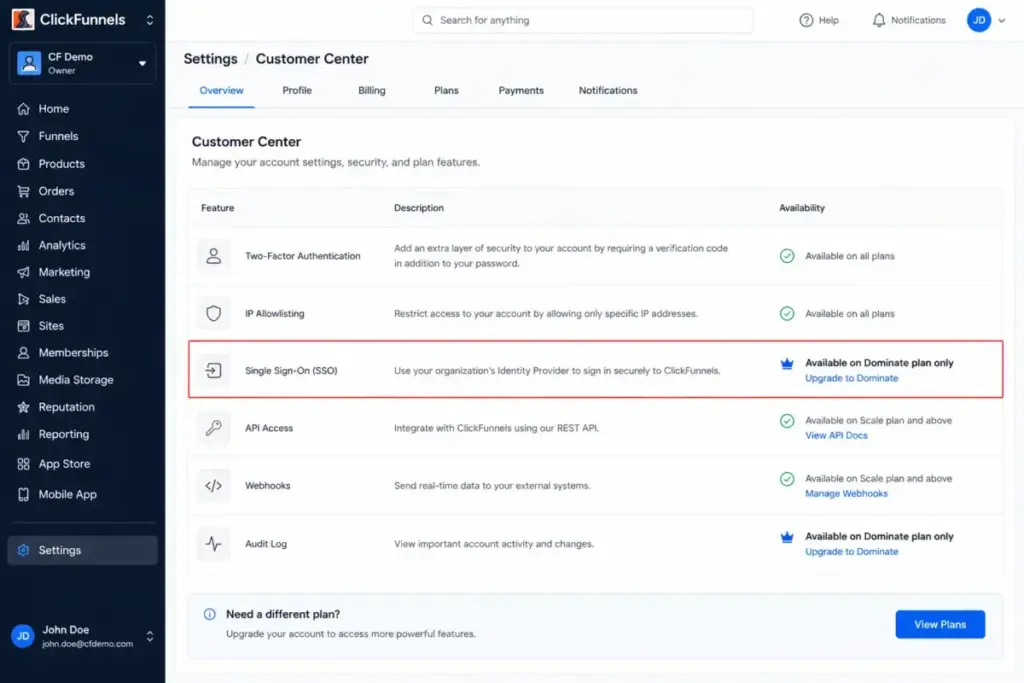
Task: Click the Reputation star icon
Action: point(24,407)
